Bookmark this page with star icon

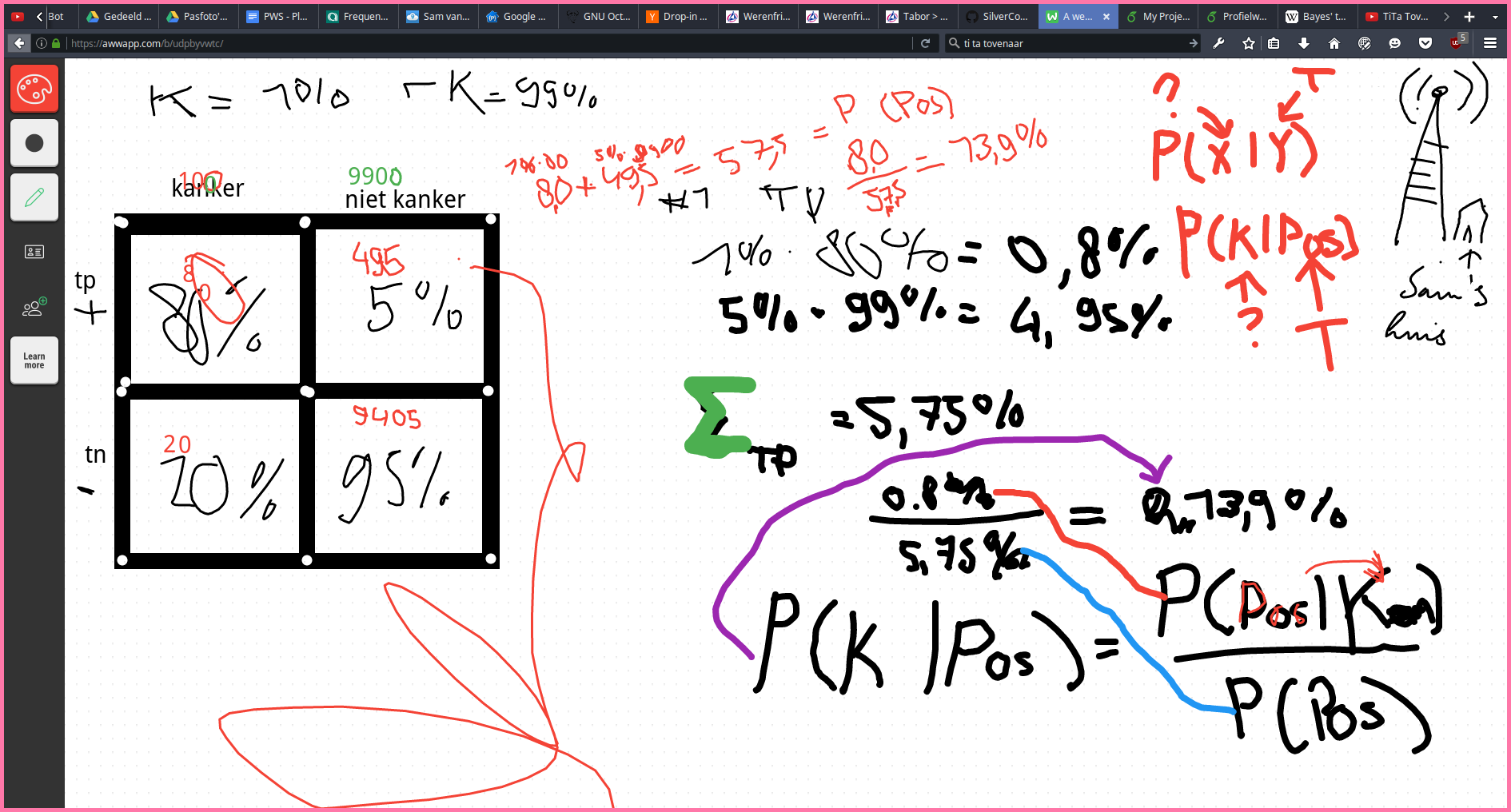pos(1249,43)
